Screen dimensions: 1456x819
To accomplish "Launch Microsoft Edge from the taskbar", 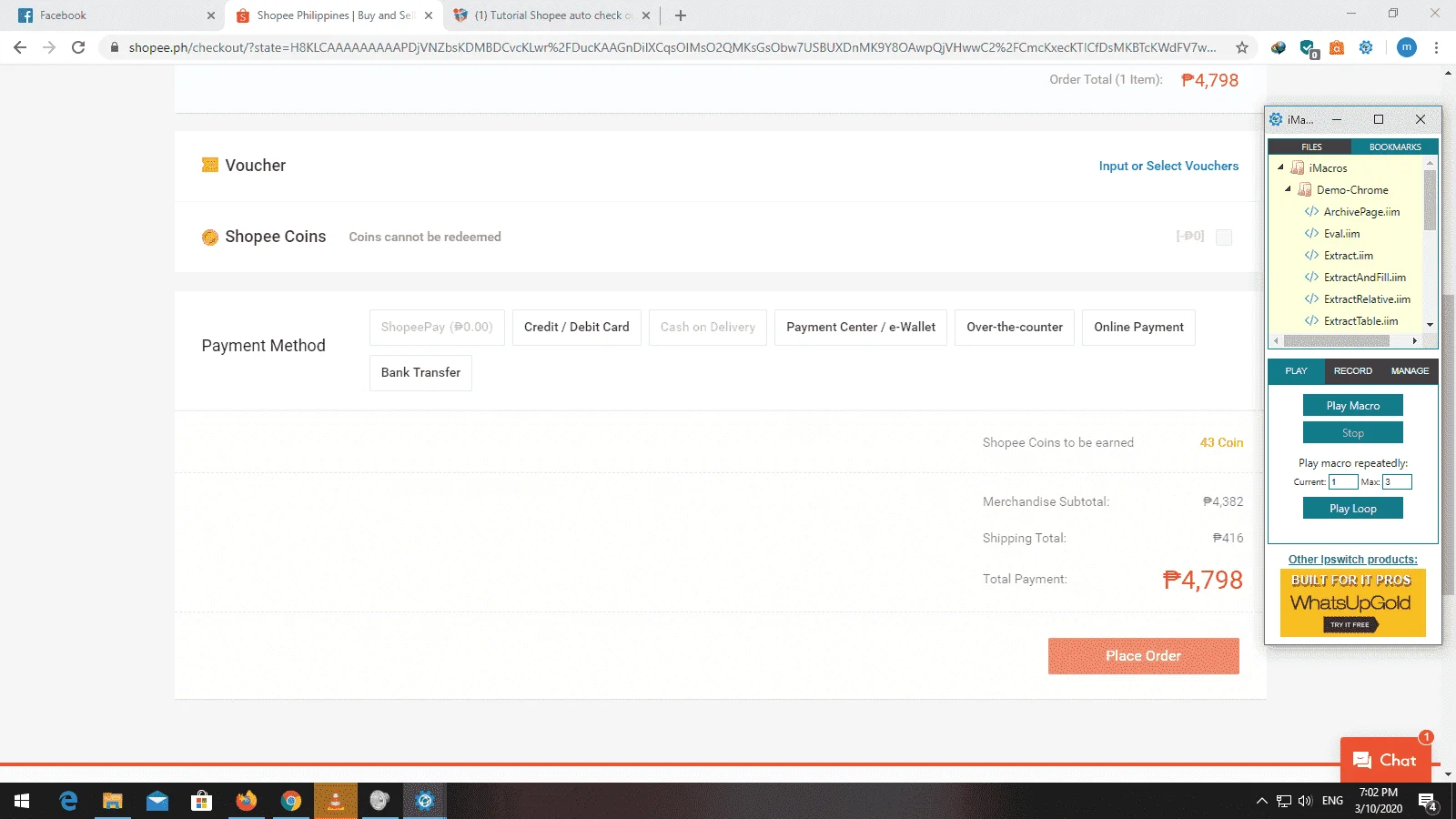I will [x=68, y=801].
